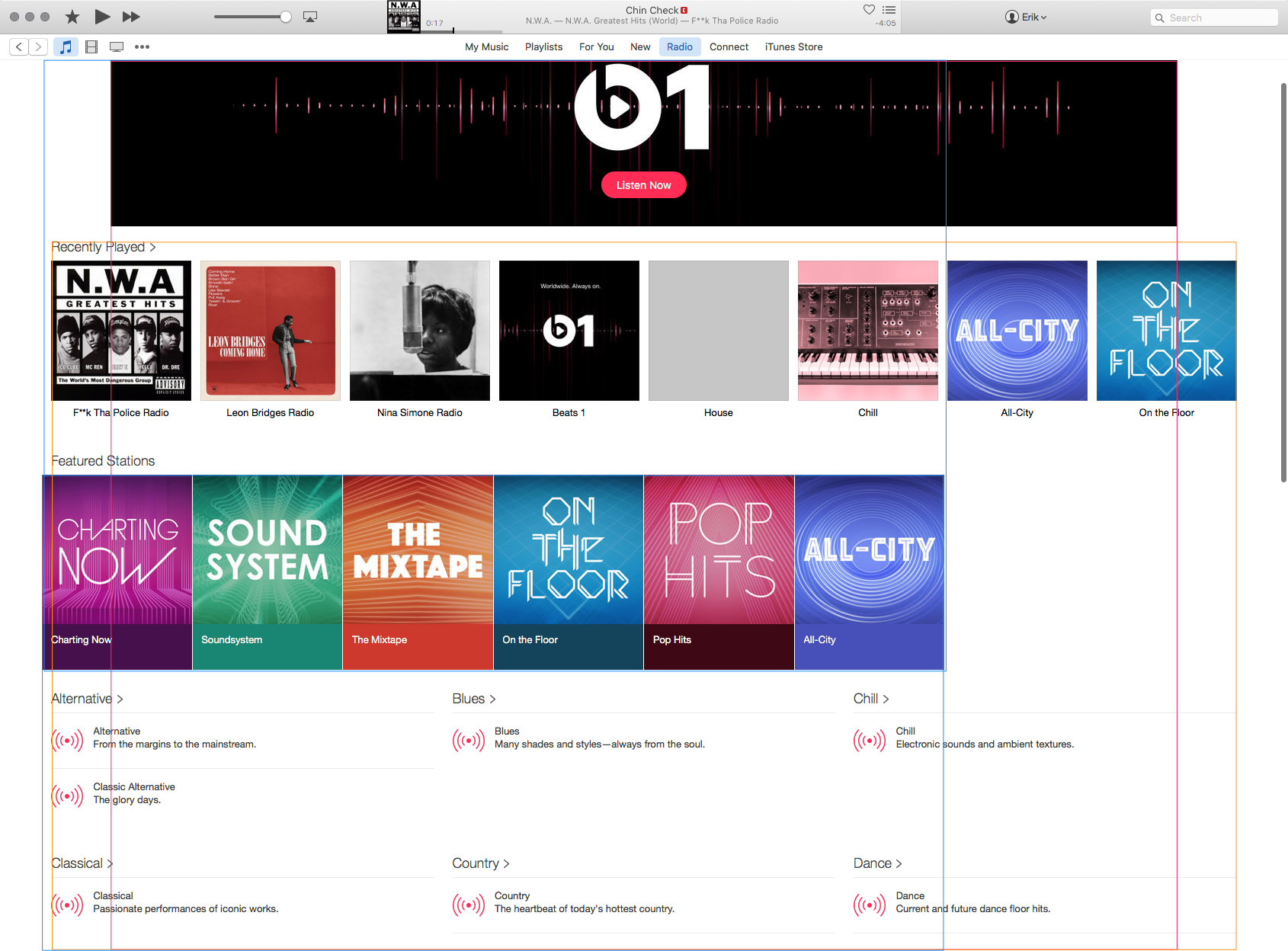Open Pop Hits featured station
The width and height of the screenshot is (1288, 951).
click(x=719, y=573)
